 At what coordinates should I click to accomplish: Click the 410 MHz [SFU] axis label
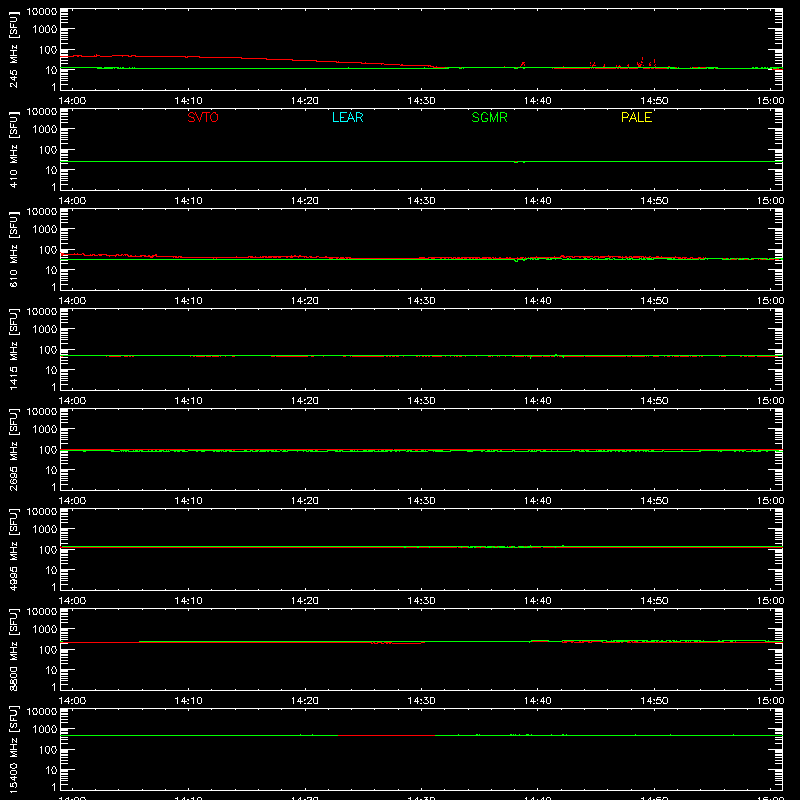(14, 149)
